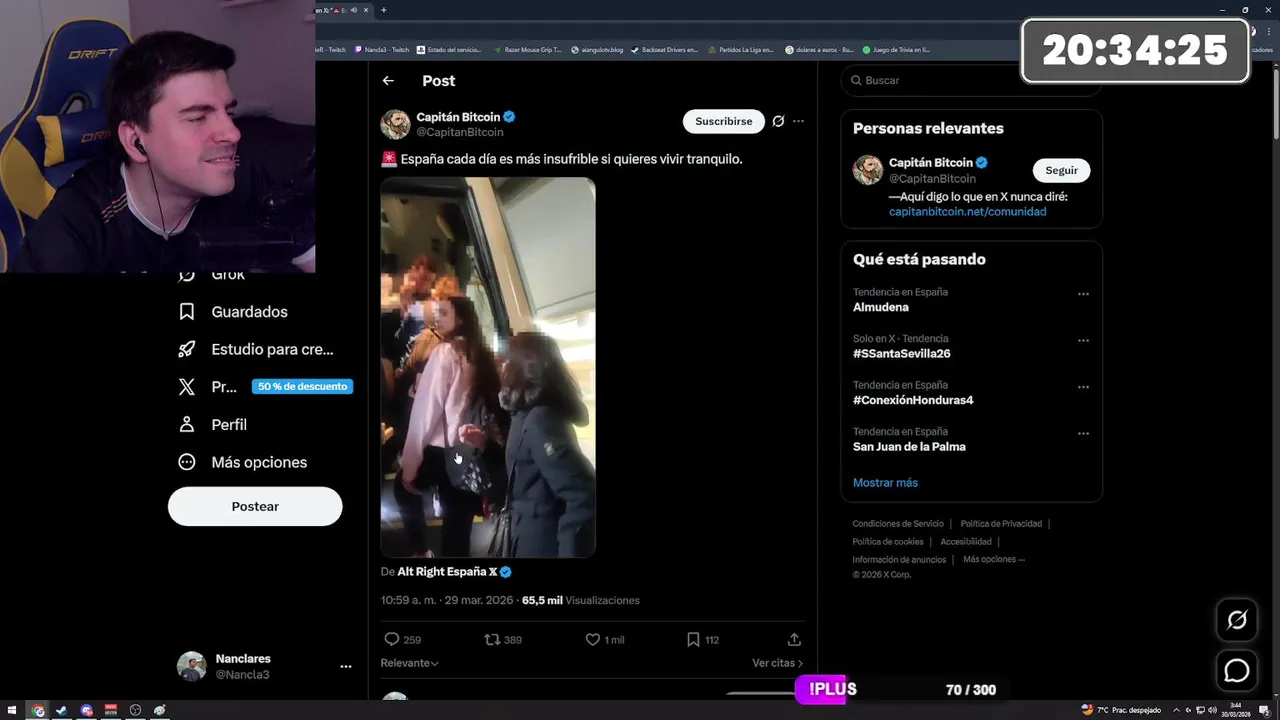Open Juego de Trivia bookmark
This screenshot has width=1280, height=720.
click(x=896, y=49)
